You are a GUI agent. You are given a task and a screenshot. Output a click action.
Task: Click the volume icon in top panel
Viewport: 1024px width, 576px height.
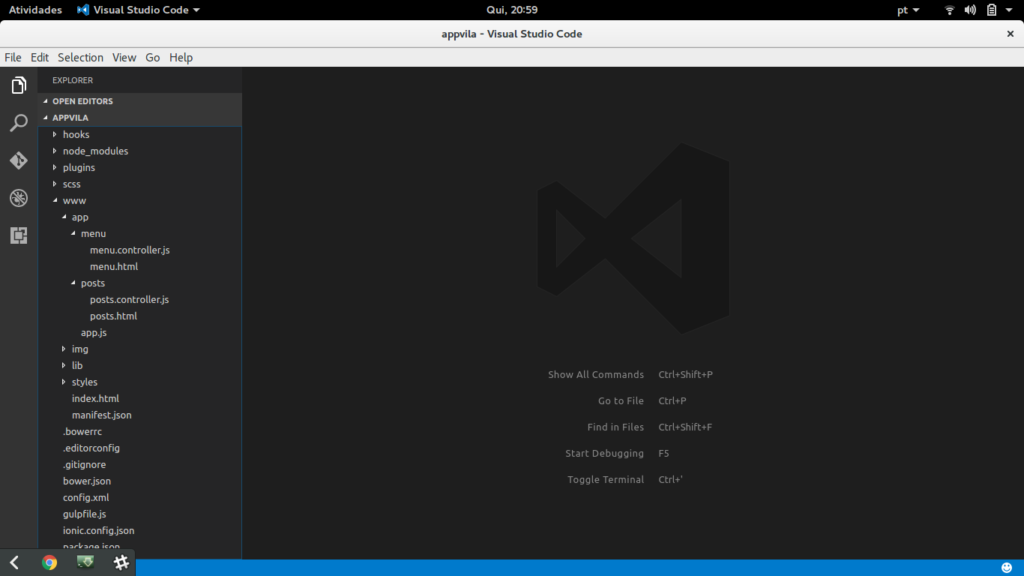click(969, 10)
